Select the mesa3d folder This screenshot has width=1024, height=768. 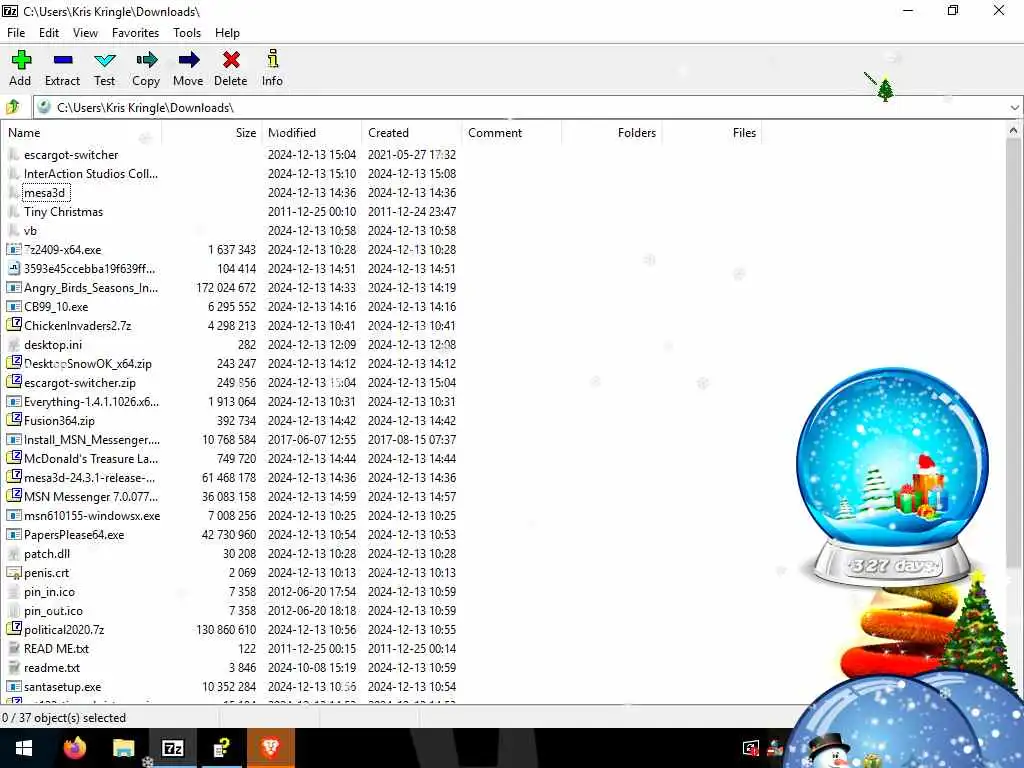pos(44,193)
